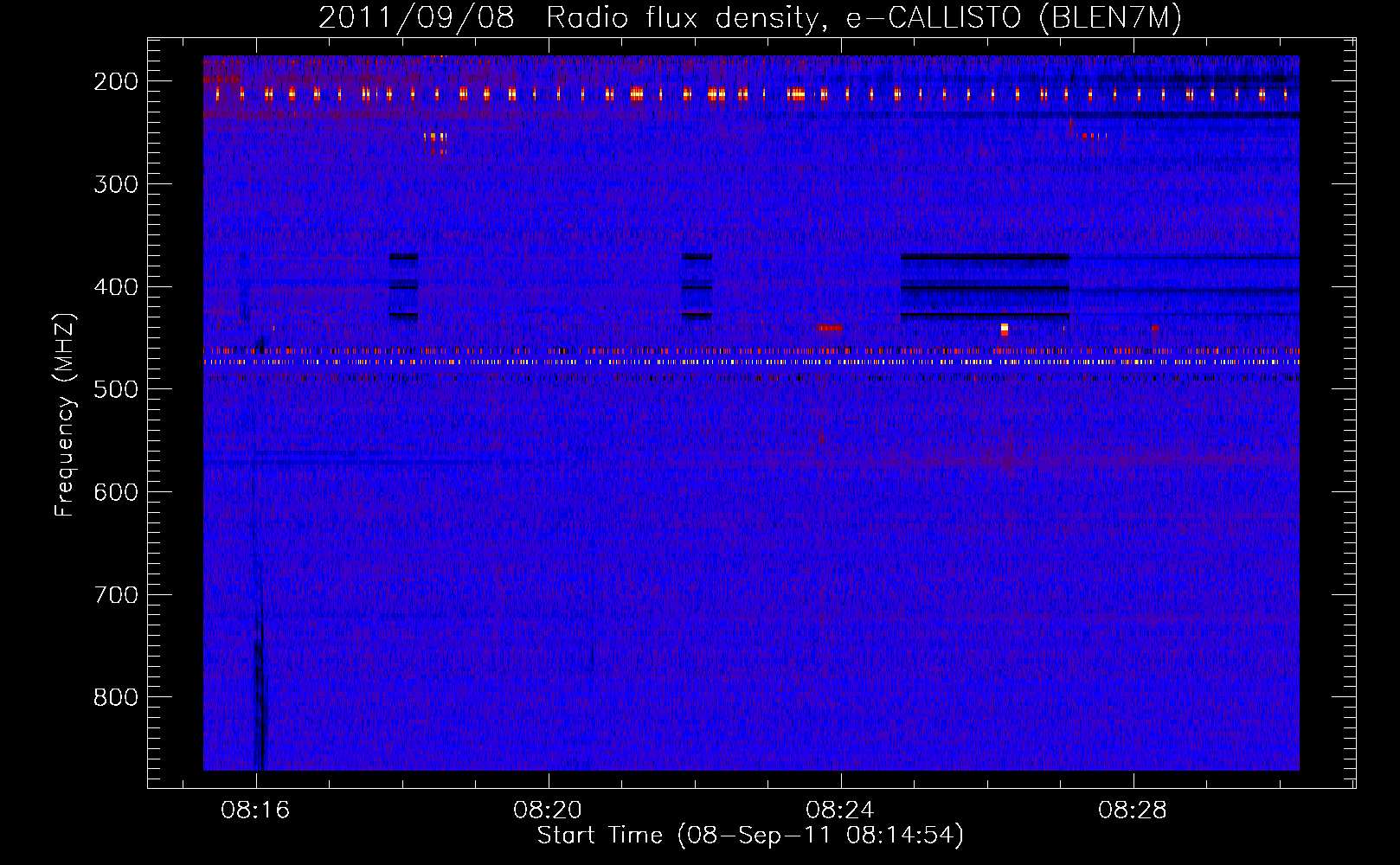The width and height of the screenshot is (1400, 865).
Task: Click the 08:20 time tick label
Action: click(548, 811)
